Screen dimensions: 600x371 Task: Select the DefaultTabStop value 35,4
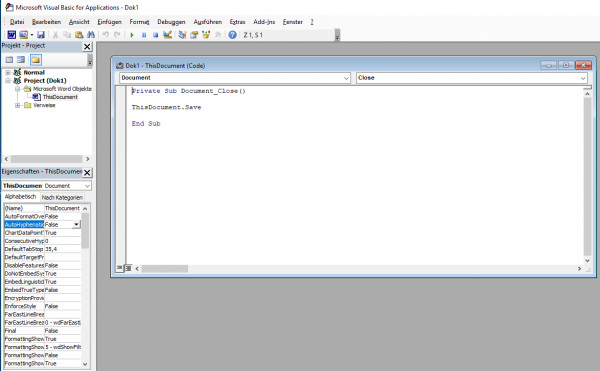coord(62,249)
